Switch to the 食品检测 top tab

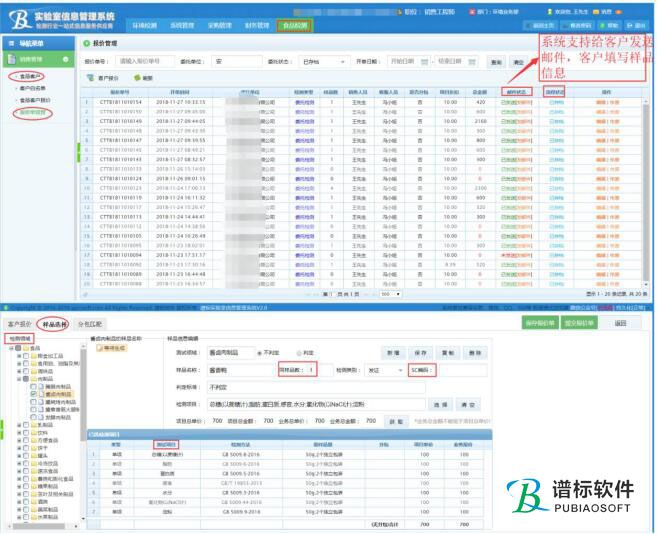coord(295,23)
